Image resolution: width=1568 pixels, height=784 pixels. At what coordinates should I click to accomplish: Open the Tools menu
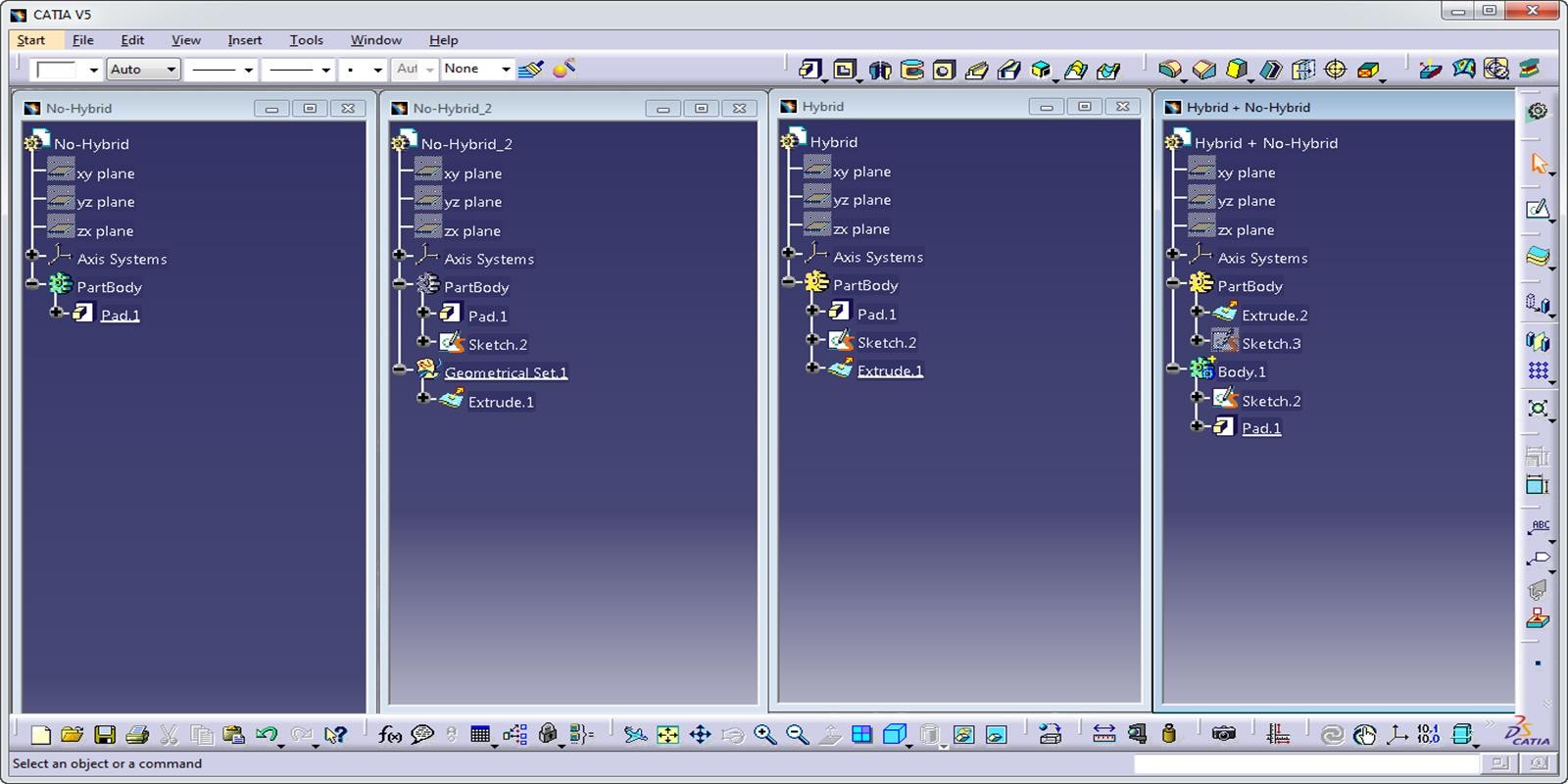coord(306,40)
